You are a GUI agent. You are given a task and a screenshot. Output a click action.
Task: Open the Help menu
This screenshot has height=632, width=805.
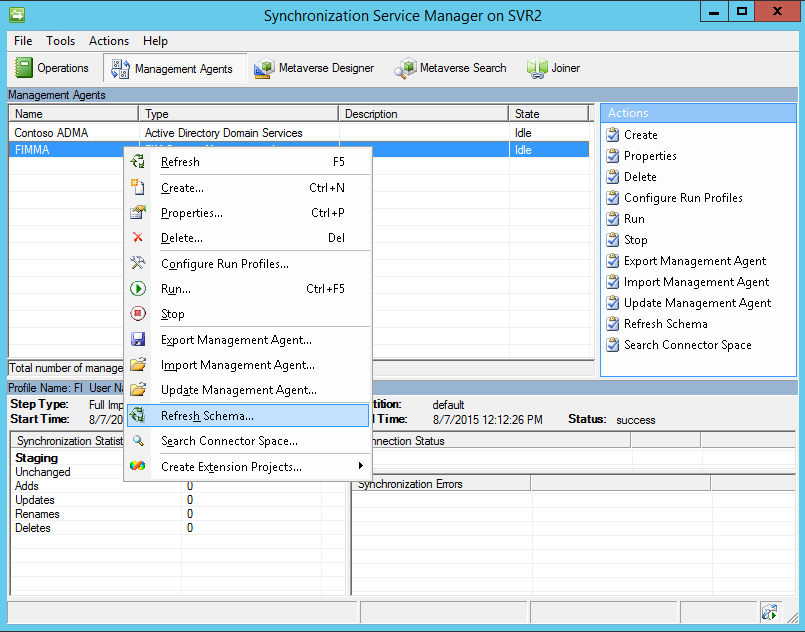click(x=155, y=41)
